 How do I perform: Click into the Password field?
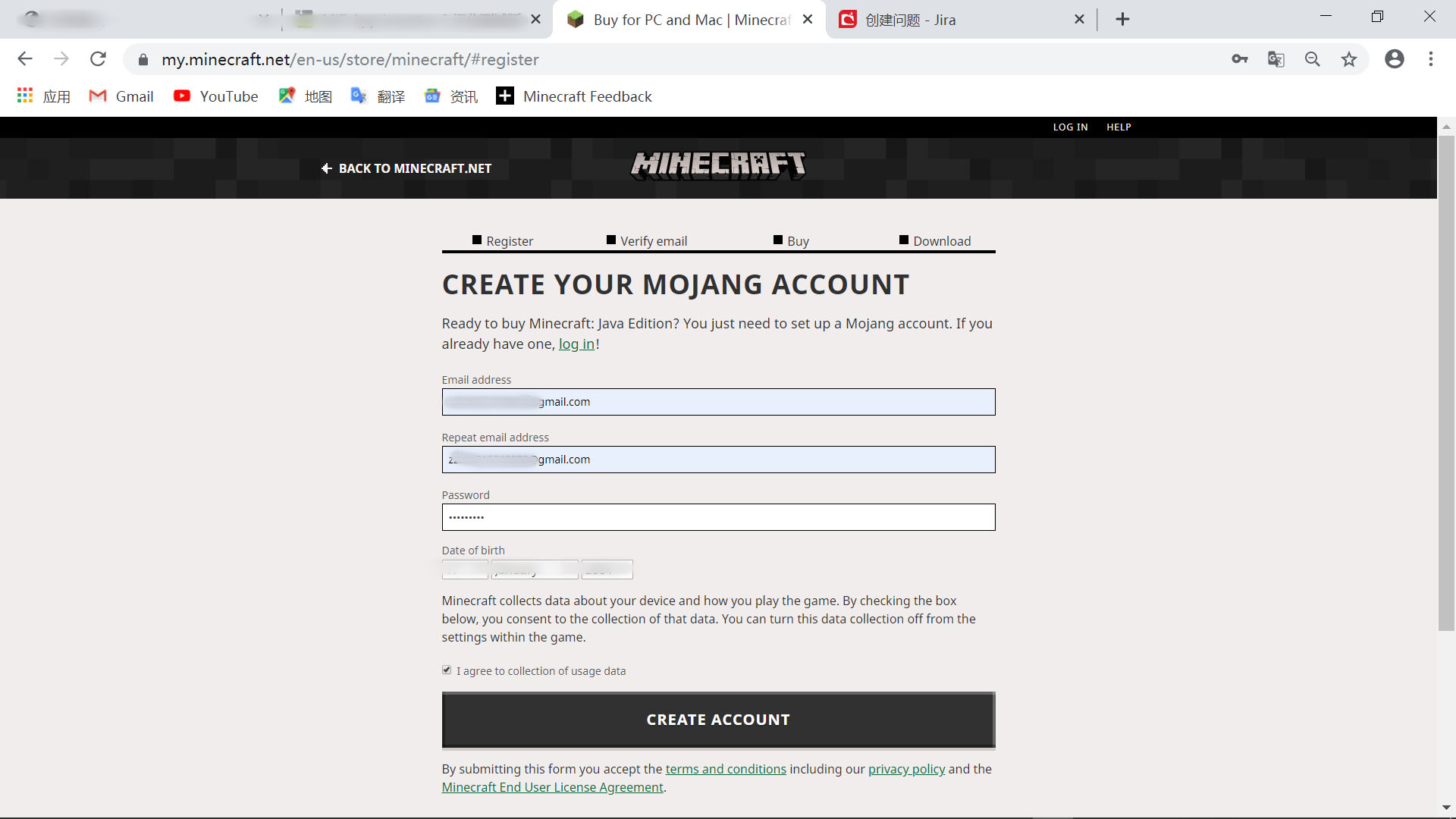coord(718,517)
